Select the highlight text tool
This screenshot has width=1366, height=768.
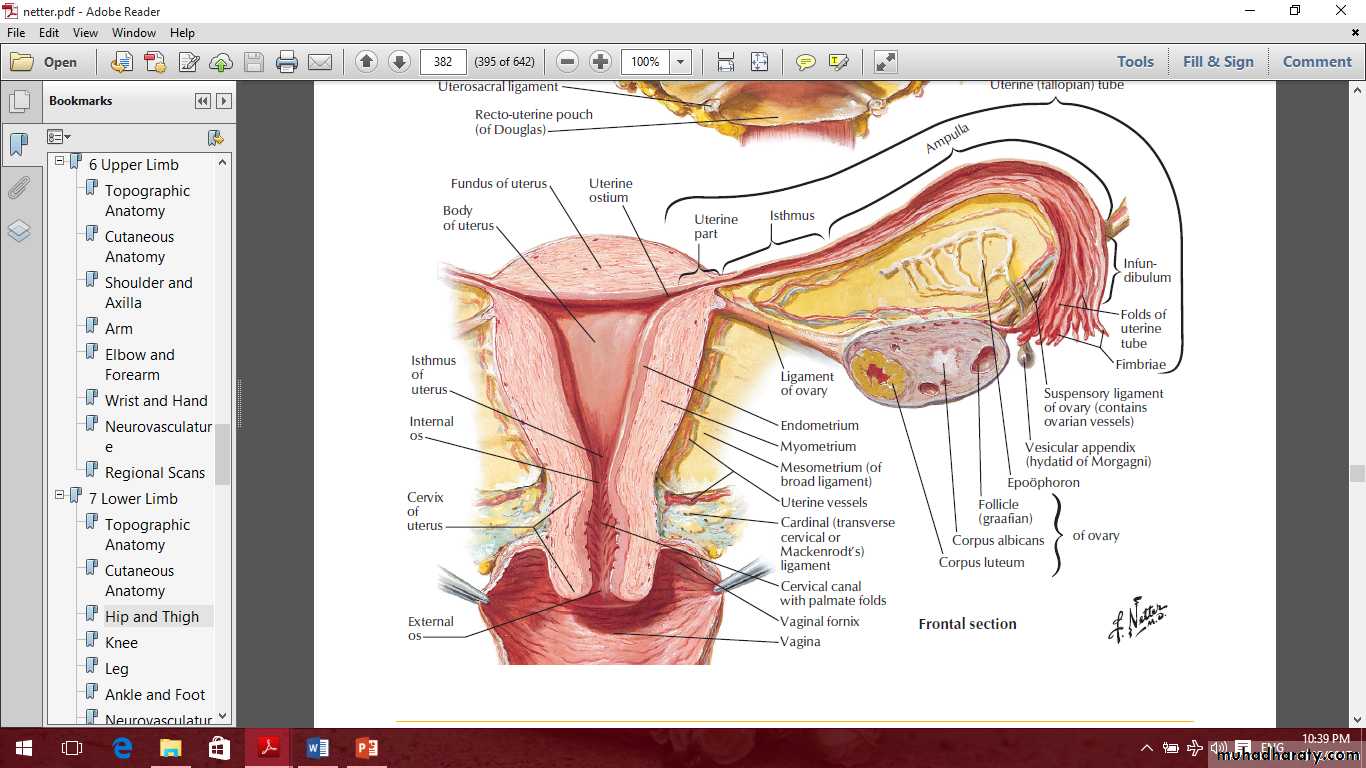tap(838, 62)
